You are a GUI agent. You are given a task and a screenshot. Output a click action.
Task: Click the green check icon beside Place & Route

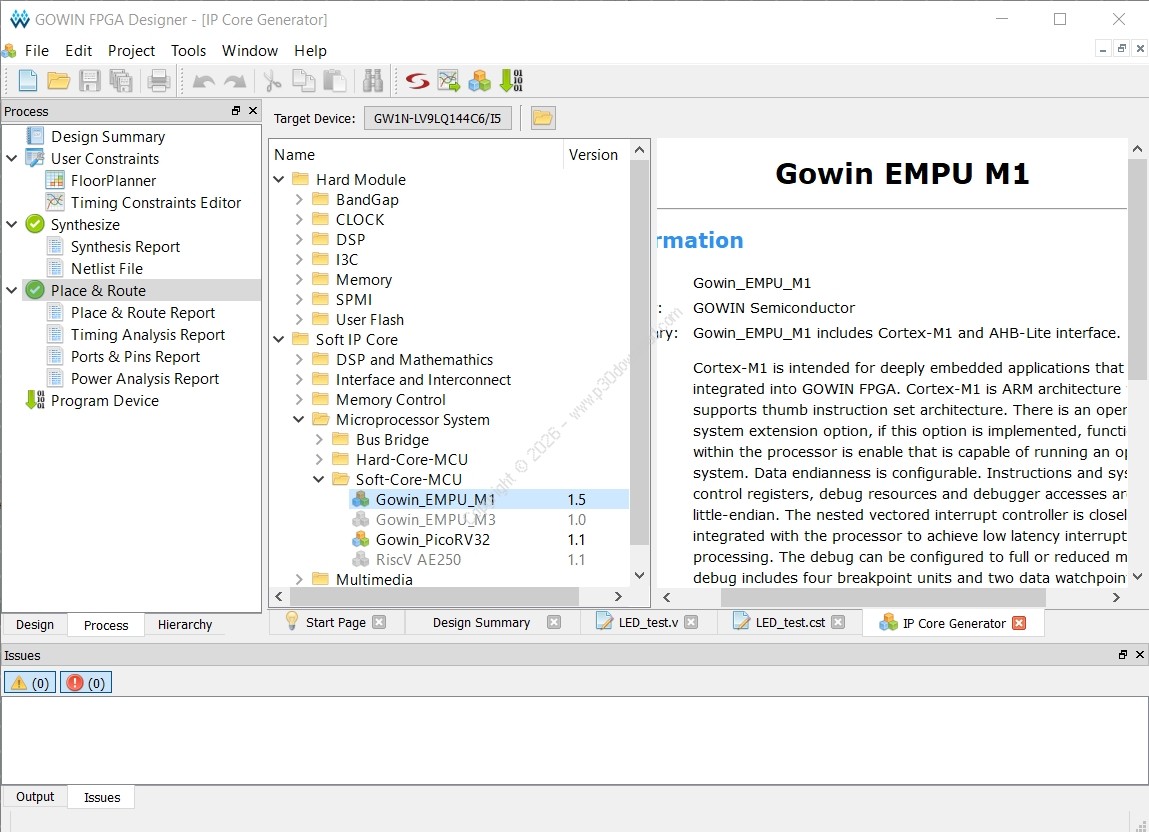pyautogui.click(x=34, y=290)
